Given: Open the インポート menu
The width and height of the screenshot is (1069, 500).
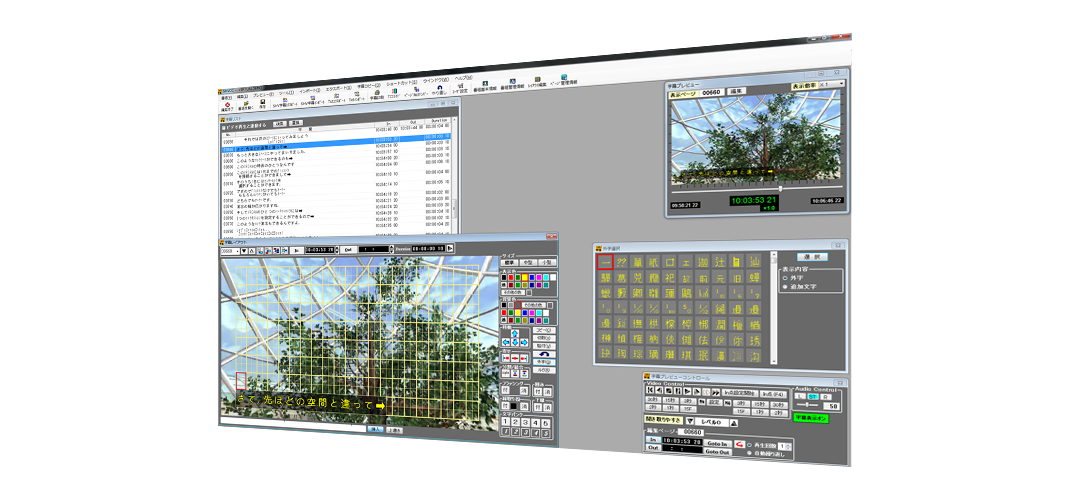Looking at the screenshot, I should click(x=310, y=91).
